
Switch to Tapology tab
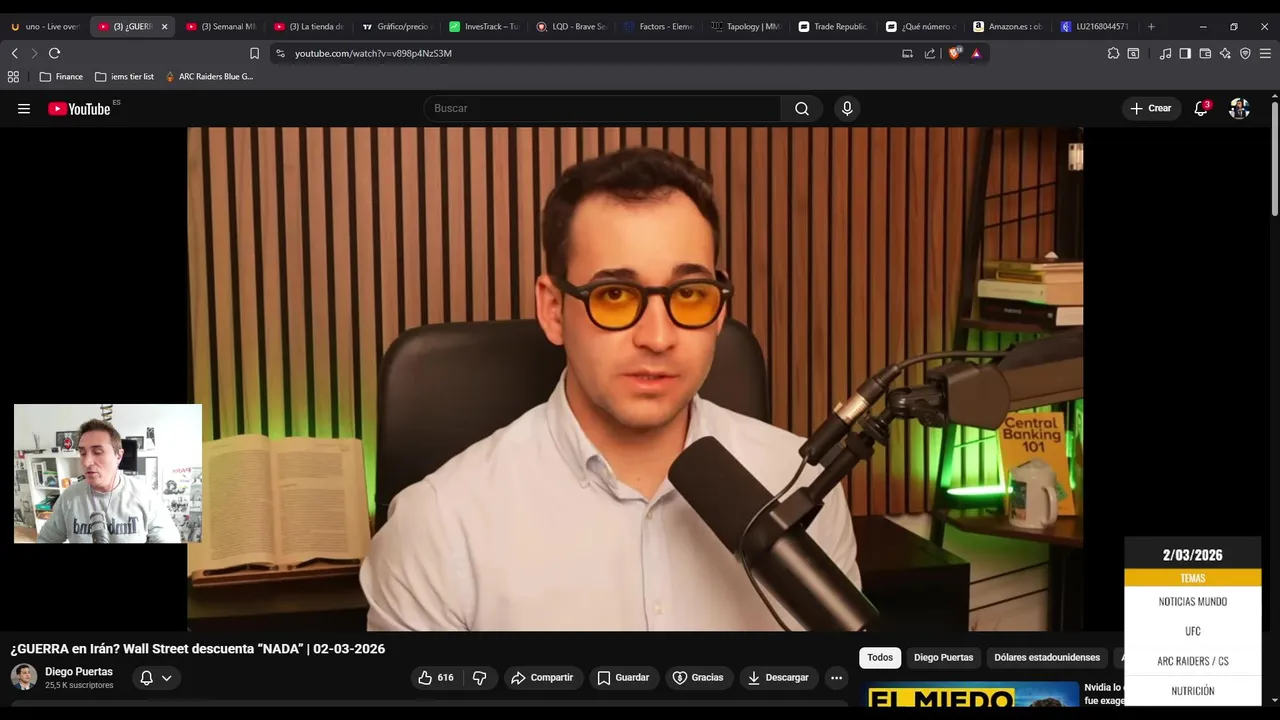click(746, 27)
